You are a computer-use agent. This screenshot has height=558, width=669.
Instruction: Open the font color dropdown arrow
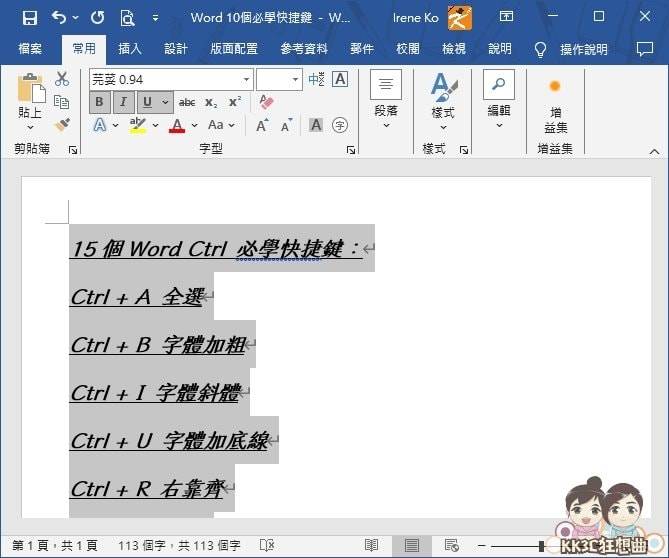point(195,125)
